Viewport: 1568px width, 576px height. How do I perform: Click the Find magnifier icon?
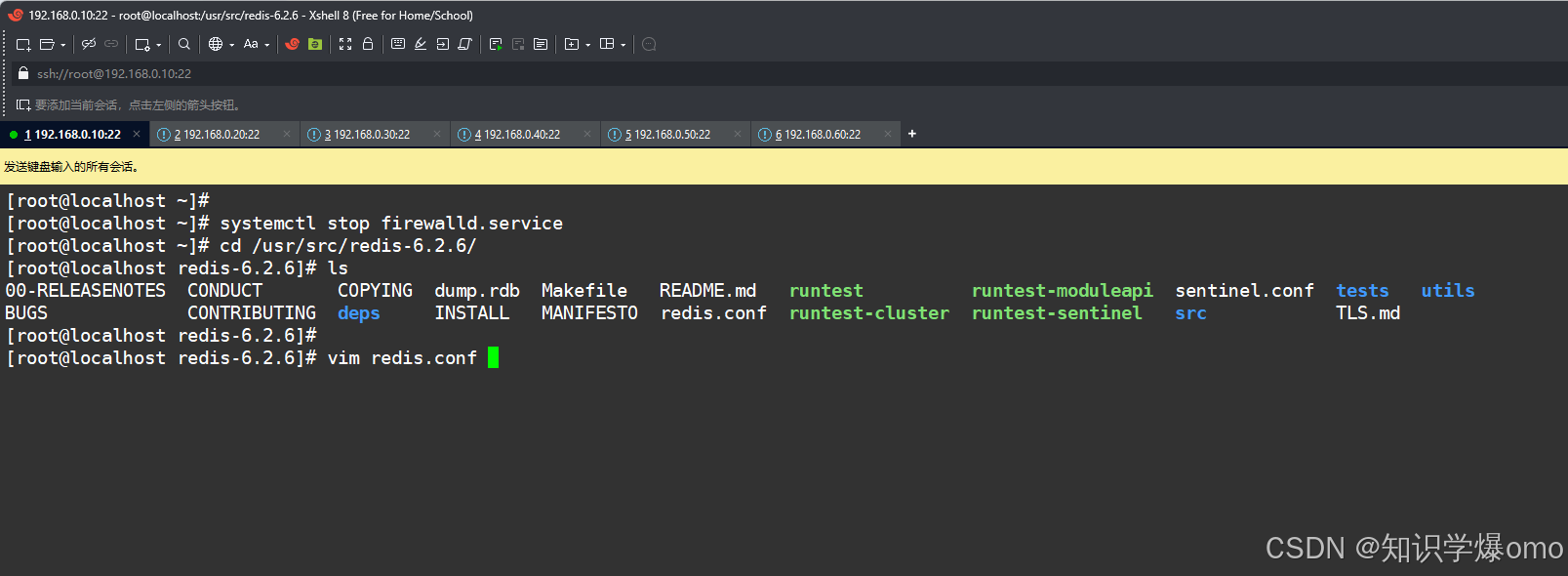pyautogui.click(x=184, y=44)
